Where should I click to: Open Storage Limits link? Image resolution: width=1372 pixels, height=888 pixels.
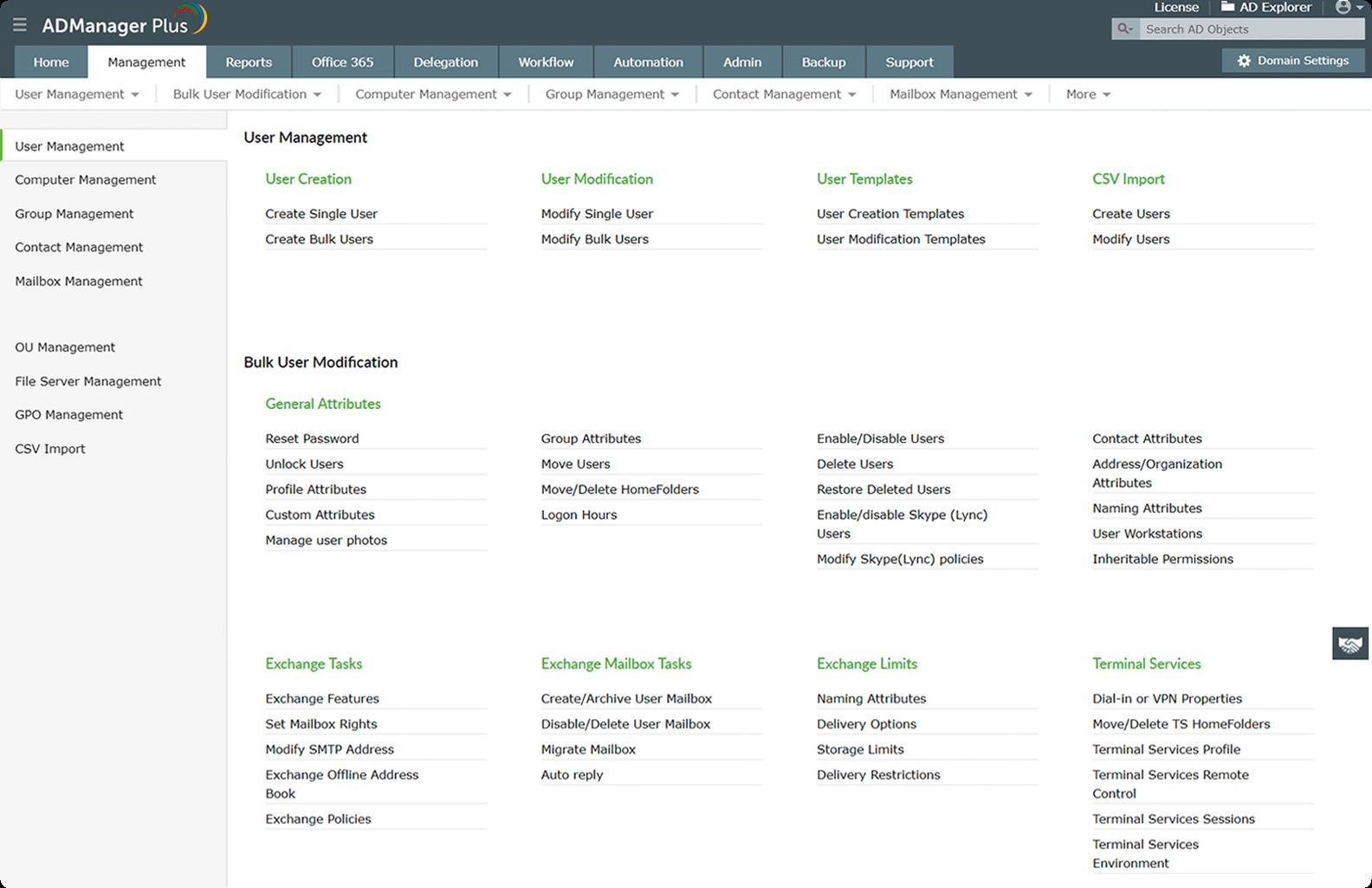click(x=860, y=749)
